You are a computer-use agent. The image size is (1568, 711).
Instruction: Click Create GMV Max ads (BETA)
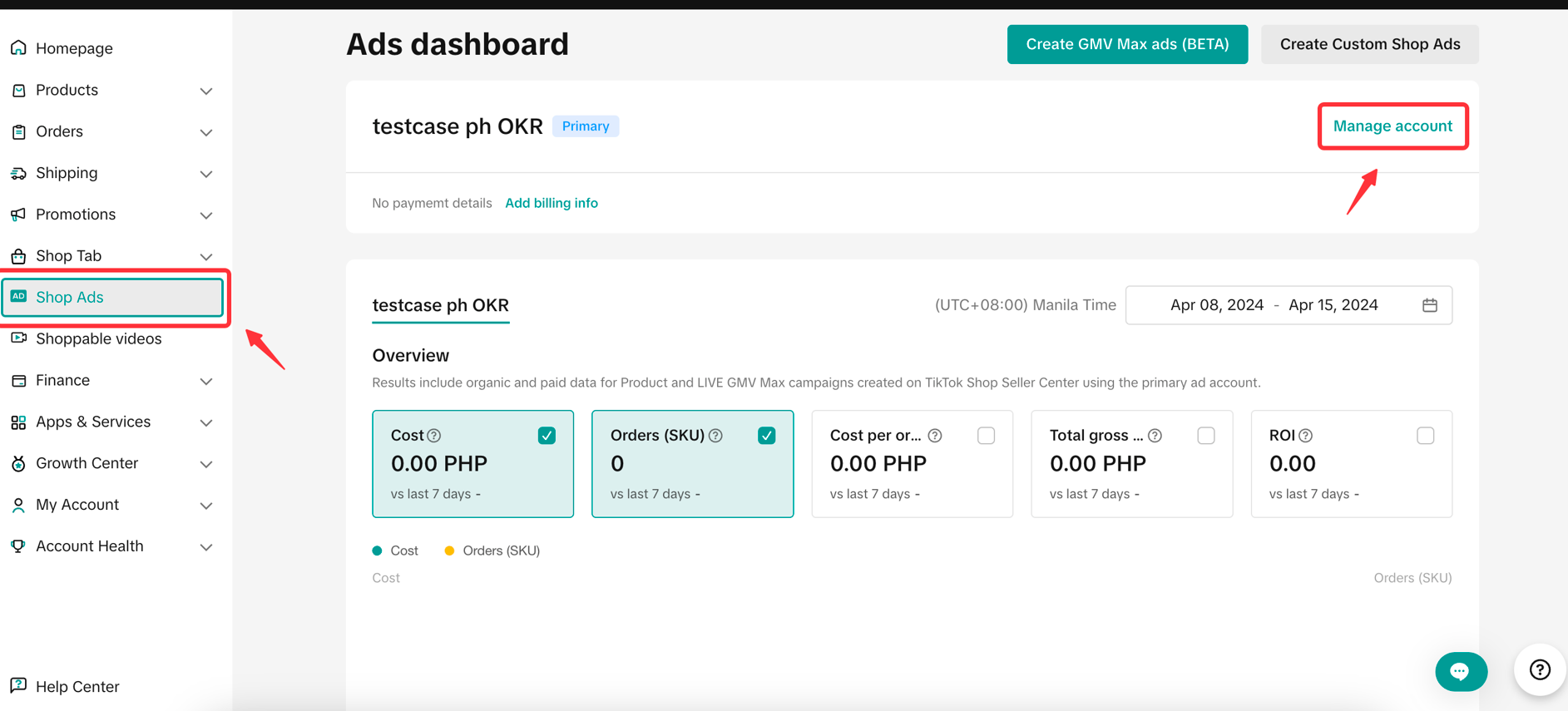pyautogui.click(x=1126, y=45)
